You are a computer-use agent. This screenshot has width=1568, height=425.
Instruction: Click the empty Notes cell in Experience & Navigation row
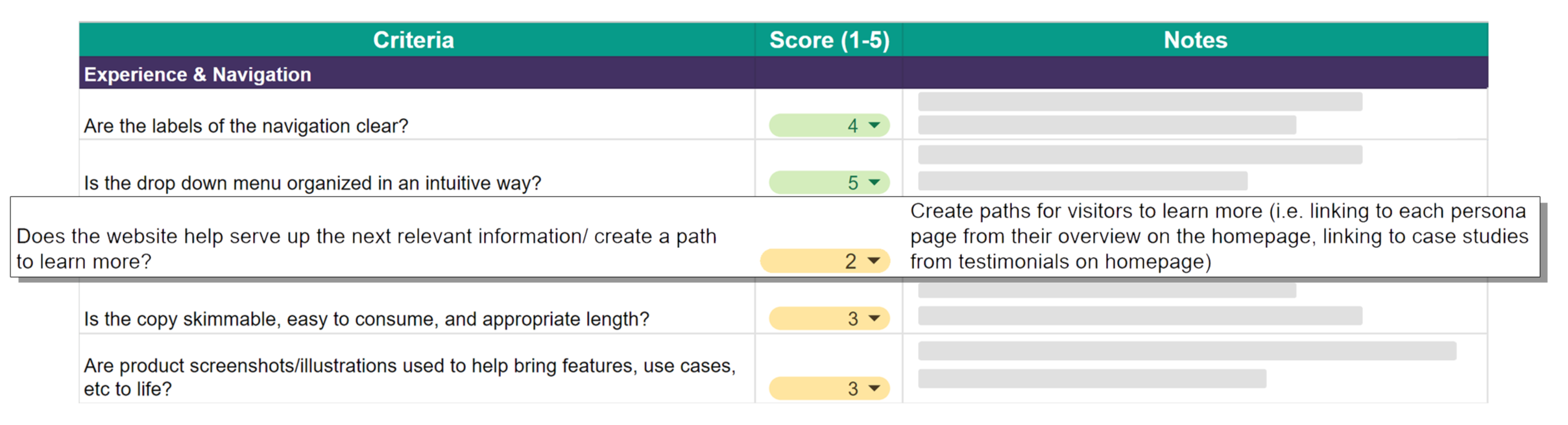coord(1194,74)
